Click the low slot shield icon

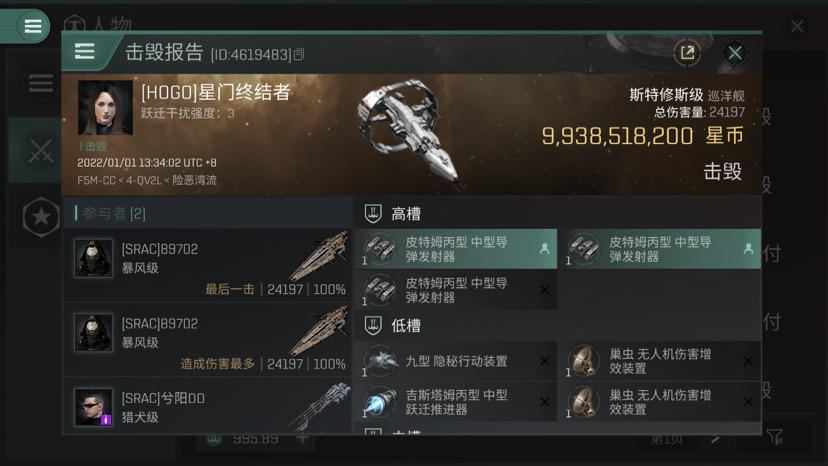pos(373,325)
